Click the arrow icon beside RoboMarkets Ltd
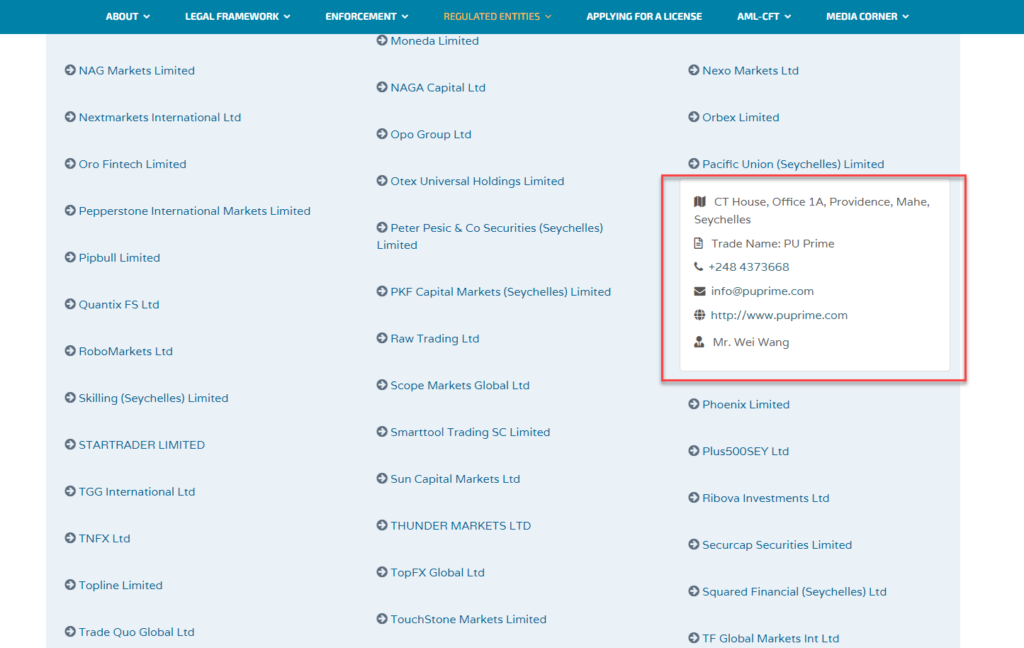The height and width of the screenshot is (648, 1024). point(70,351)
